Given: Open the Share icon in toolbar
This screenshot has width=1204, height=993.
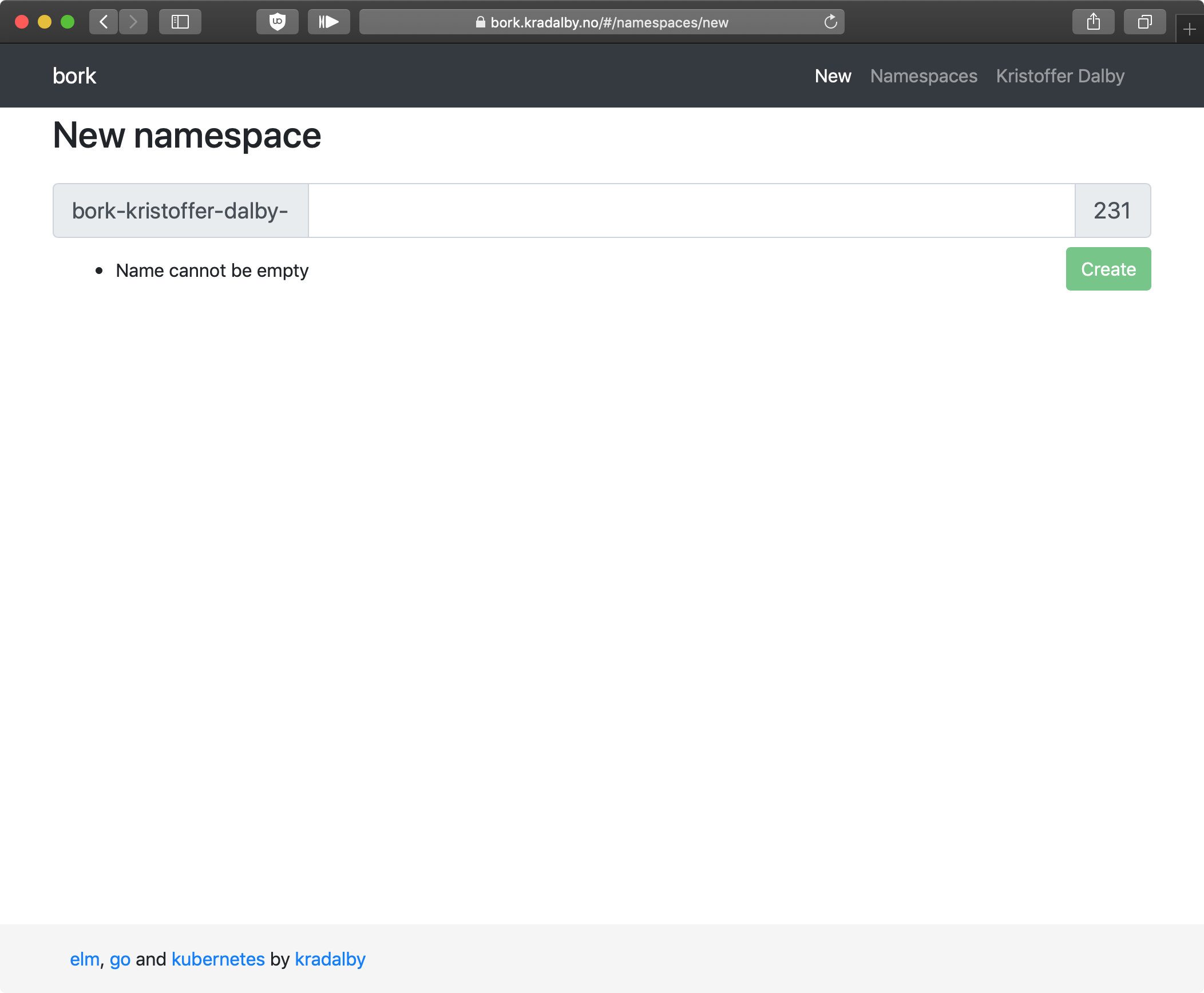Looking at the screenshot, I should click(1093, 22).
